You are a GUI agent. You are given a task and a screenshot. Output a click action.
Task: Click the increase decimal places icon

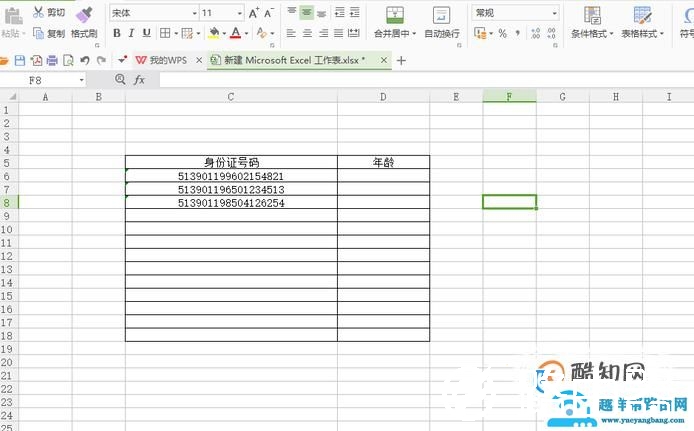(x=536, y=33)
